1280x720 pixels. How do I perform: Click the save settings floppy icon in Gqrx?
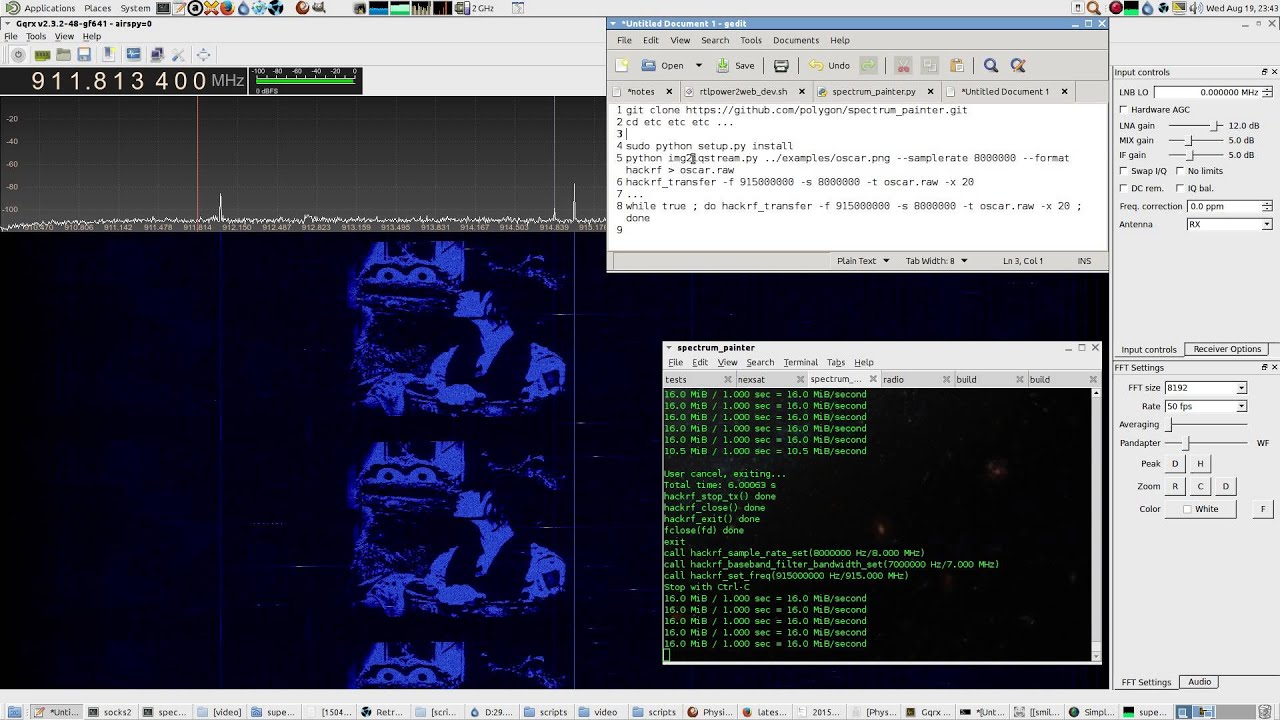point(85,55)
